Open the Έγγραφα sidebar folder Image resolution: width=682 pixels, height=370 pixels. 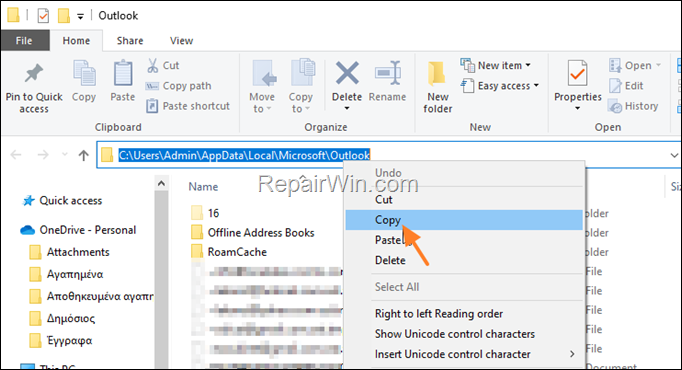click(60, 340)
